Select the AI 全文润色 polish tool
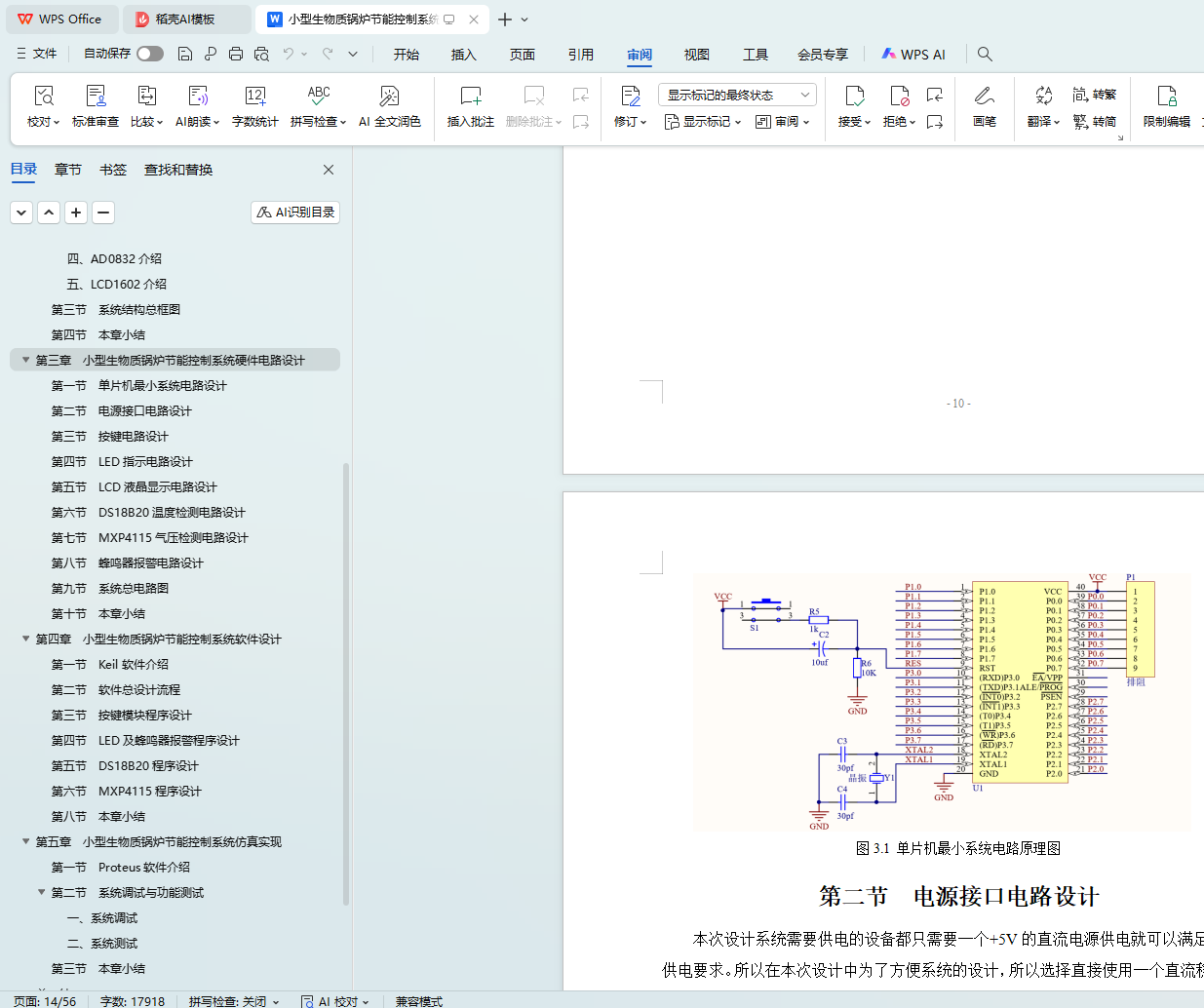The image size is (1204, 1008). point(389,105)
